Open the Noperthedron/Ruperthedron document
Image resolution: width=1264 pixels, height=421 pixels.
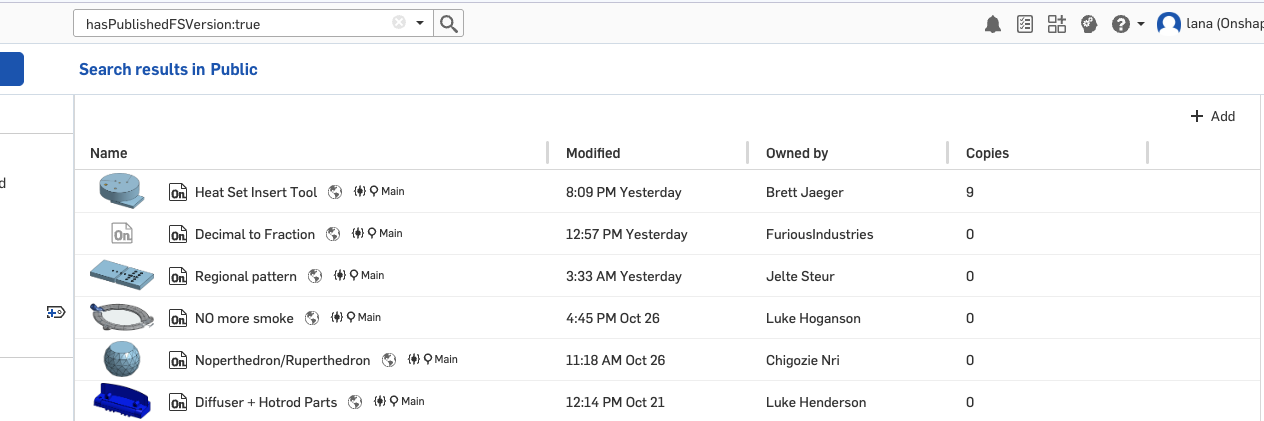coord(282,360)
